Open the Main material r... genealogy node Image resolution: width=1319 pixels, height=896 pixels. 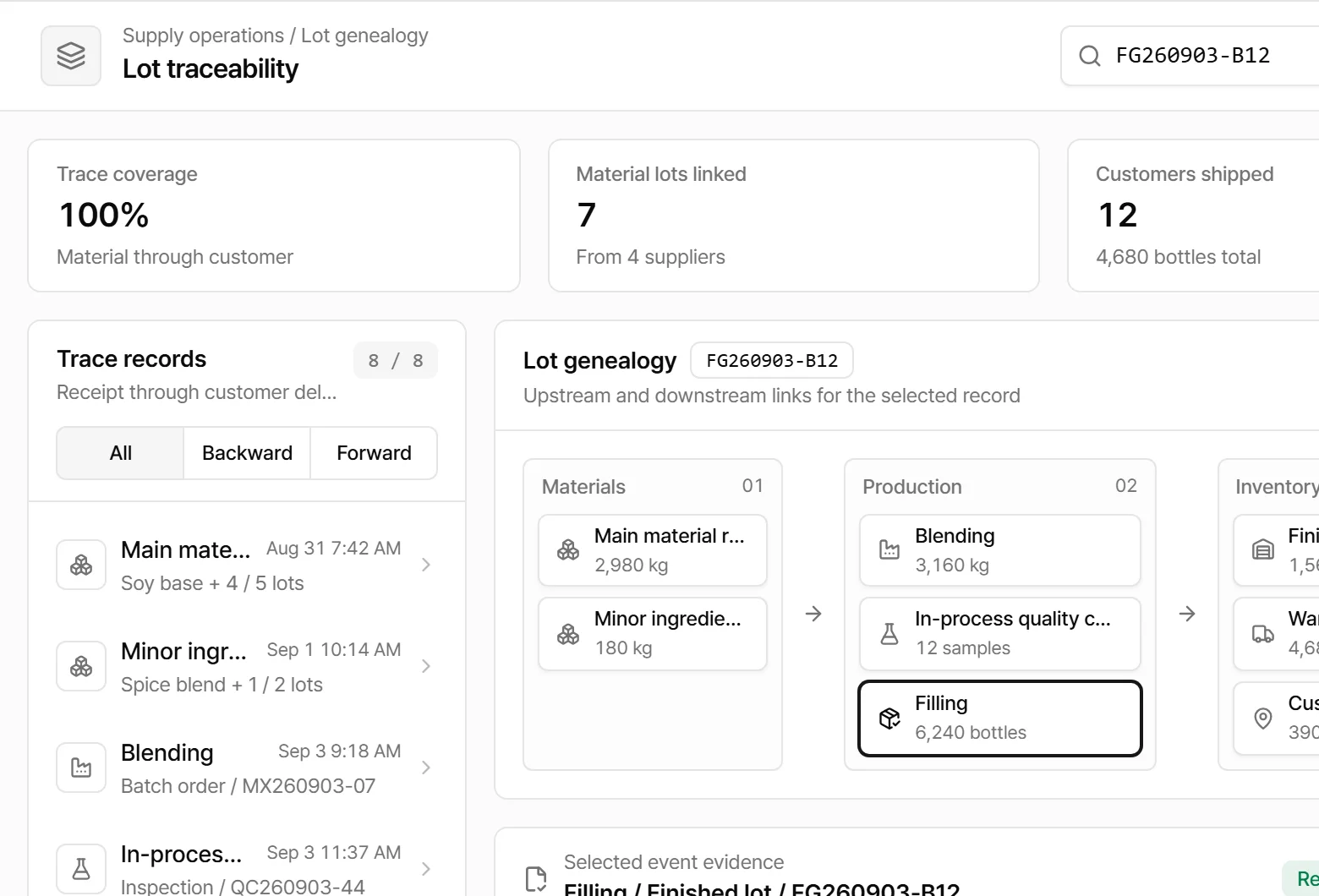coord(653,550)
